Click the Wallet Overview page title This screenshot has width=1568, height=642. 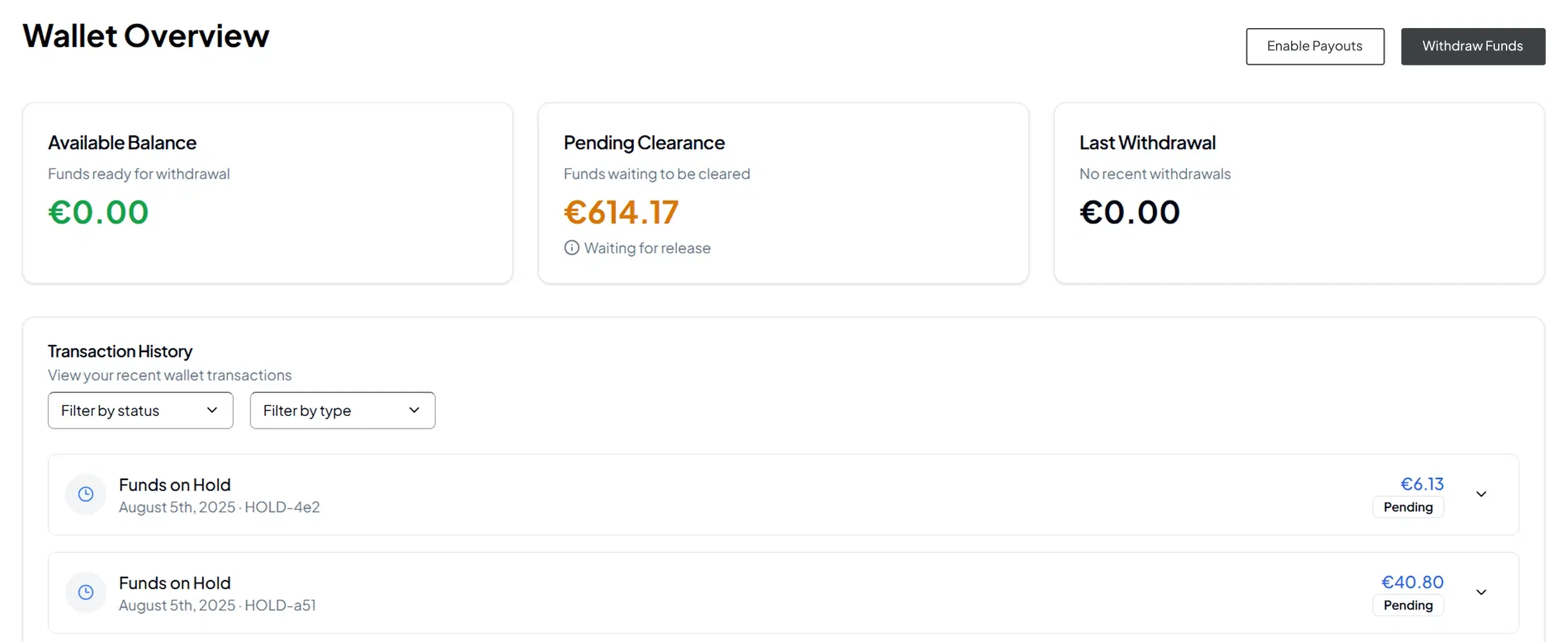click(145, 36)
